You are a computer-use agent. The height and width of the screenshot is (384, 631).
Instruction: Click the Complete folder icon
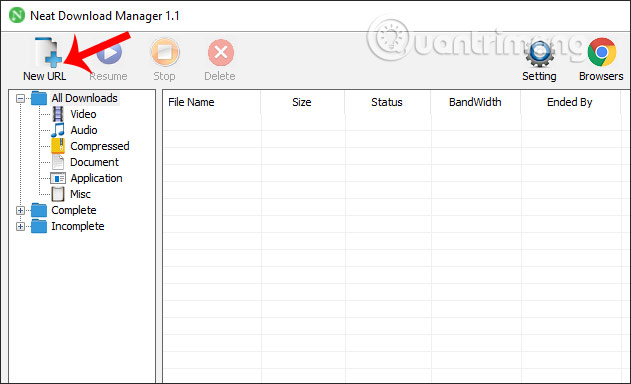(39, 210)
